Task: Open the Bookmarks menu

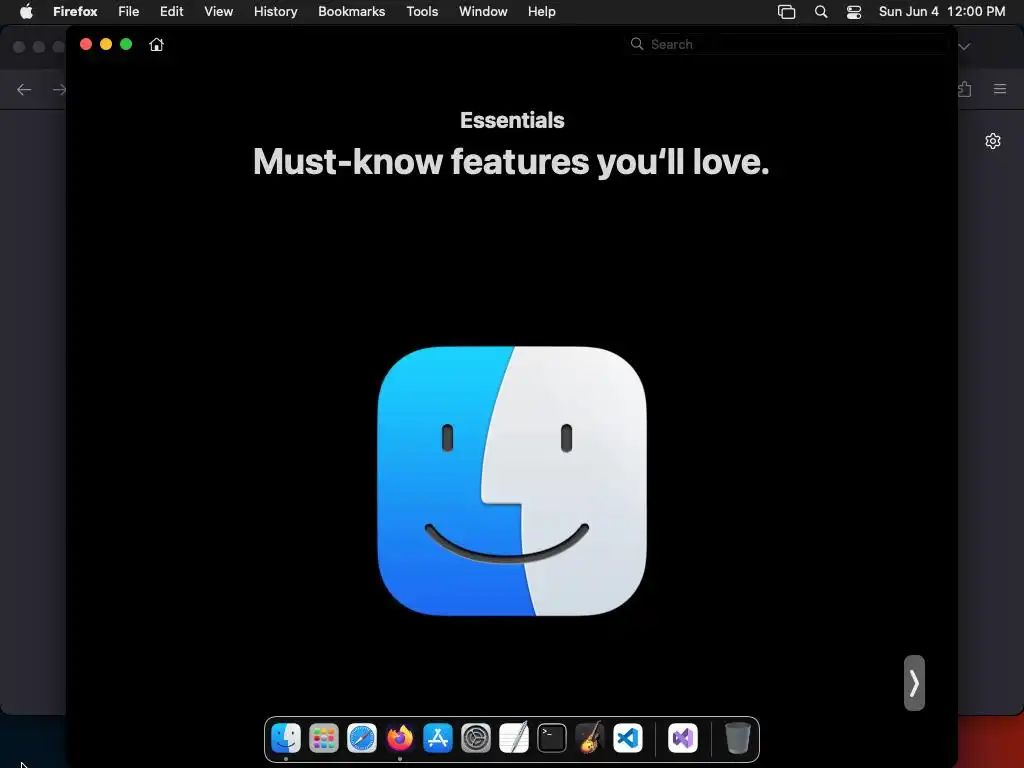Action: tap(351, 11)
